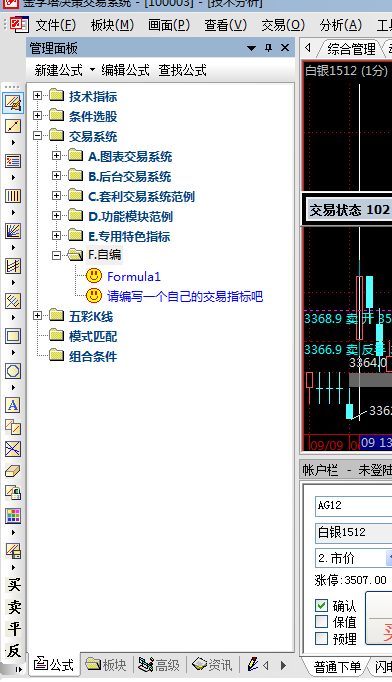This screenshot has height=682, width=392.
Task: Select the parallel diagonal lines tool
Action: (x=13, y=301)
